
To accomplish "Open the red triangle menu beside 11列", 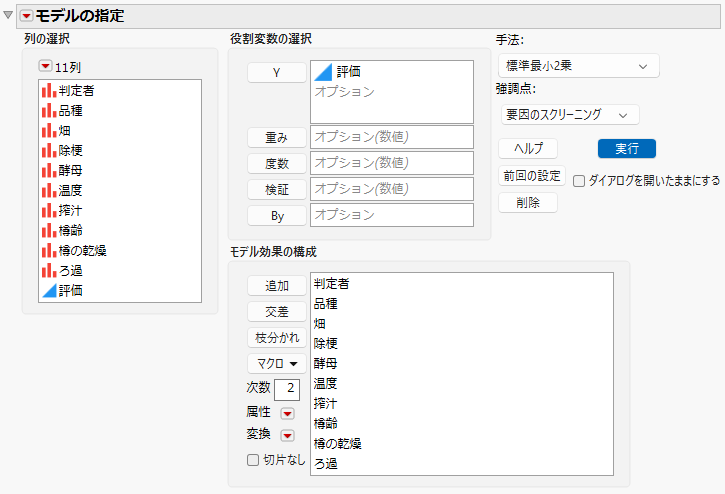I will [x=45, y=66].
